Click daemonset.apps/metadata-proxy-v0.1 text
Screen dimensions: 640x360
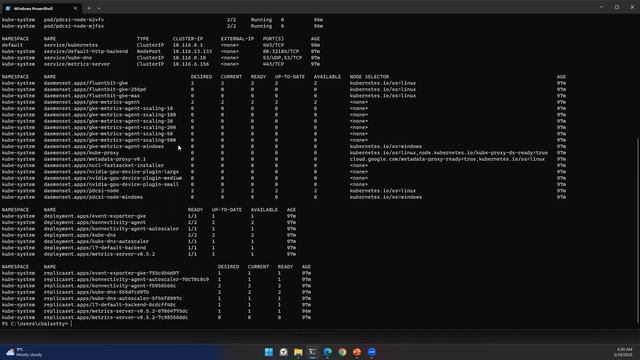95,159
